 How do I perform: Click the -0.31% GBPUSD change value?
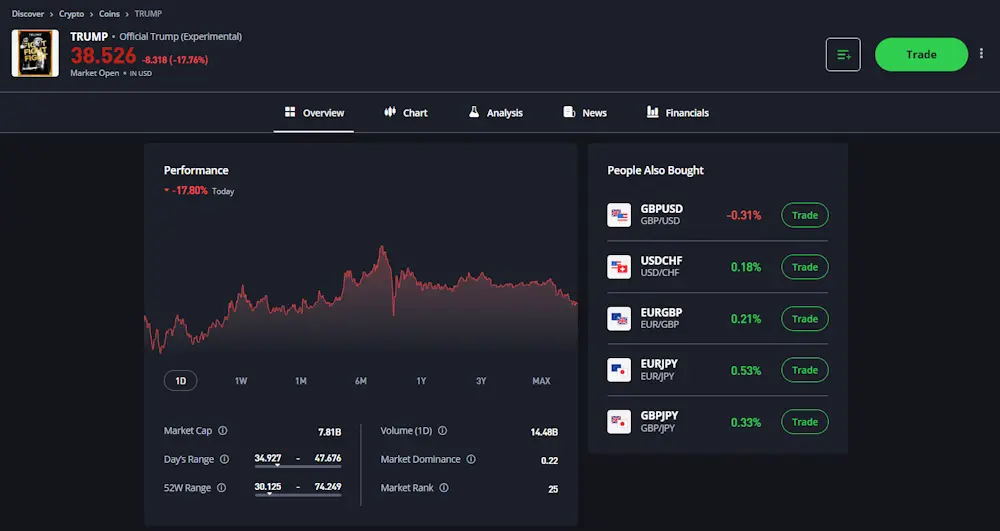click(x=744, y=215)
